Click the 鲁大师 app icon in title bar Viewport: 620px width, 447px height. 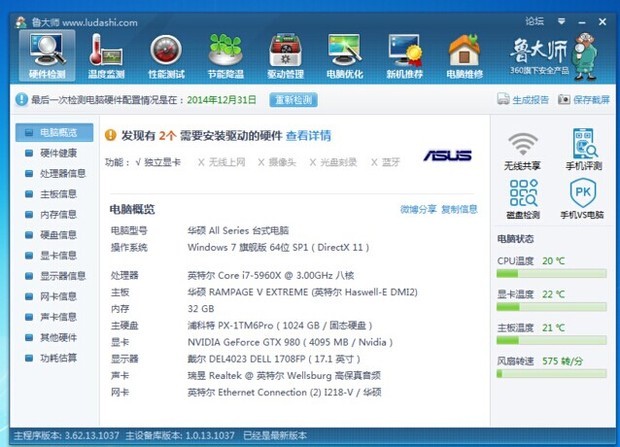click(21, 22)
